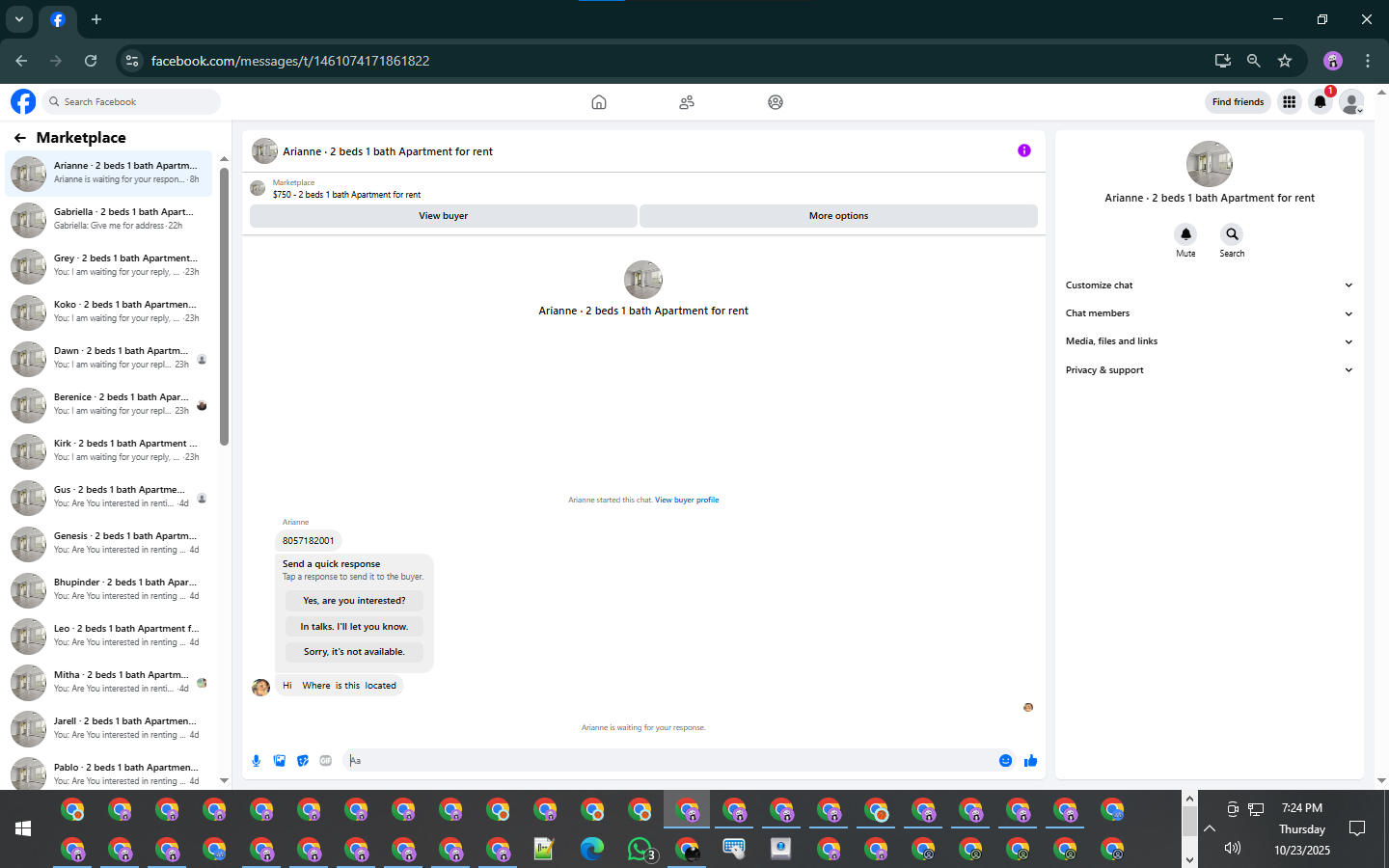
Task: Open Gus's apartment conversation
Action: (110, 498)
